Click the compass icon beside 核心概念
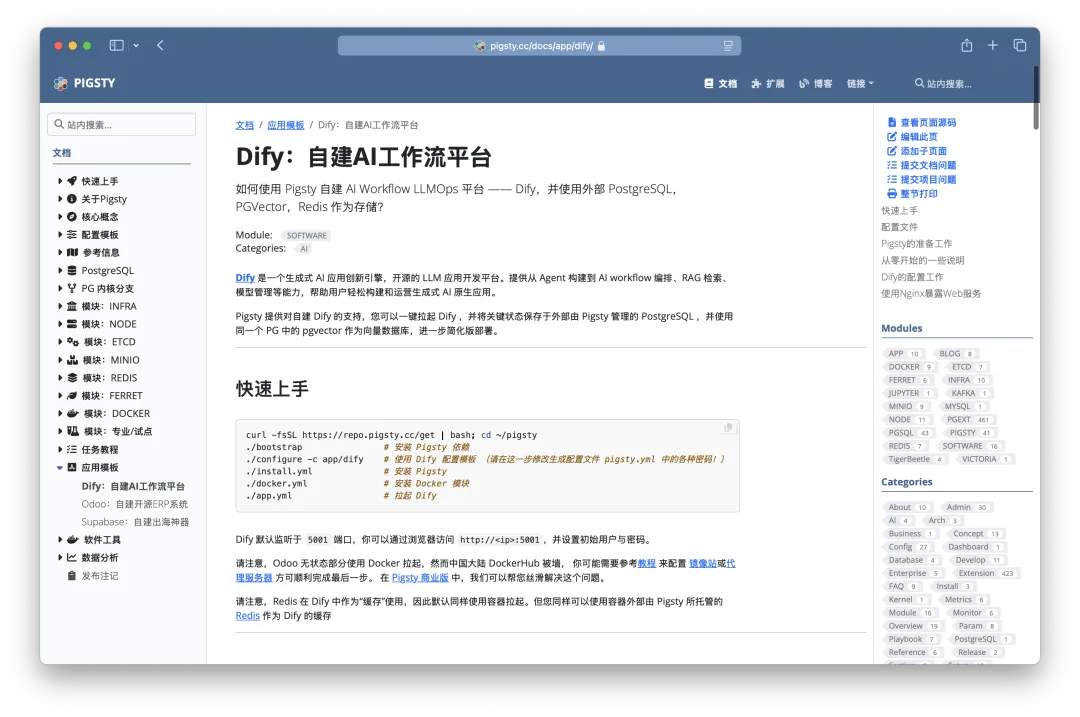Image resolution: width=1080 pixels, height=717 pixels. (72, 217)
